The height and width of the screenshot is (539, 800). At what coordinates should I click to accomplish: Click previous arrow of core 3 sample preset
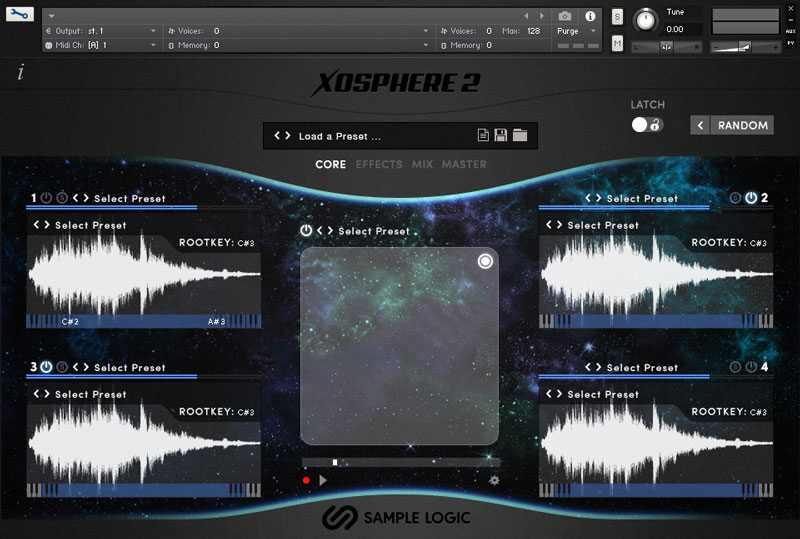tap(37, 394)
